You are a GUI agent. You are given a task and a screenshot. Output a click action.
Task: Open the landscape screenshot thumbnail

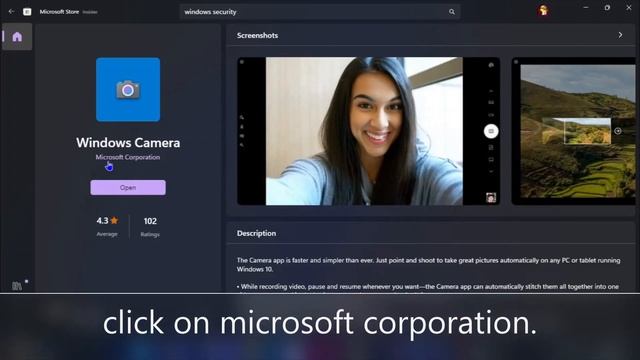coord(573,131)
